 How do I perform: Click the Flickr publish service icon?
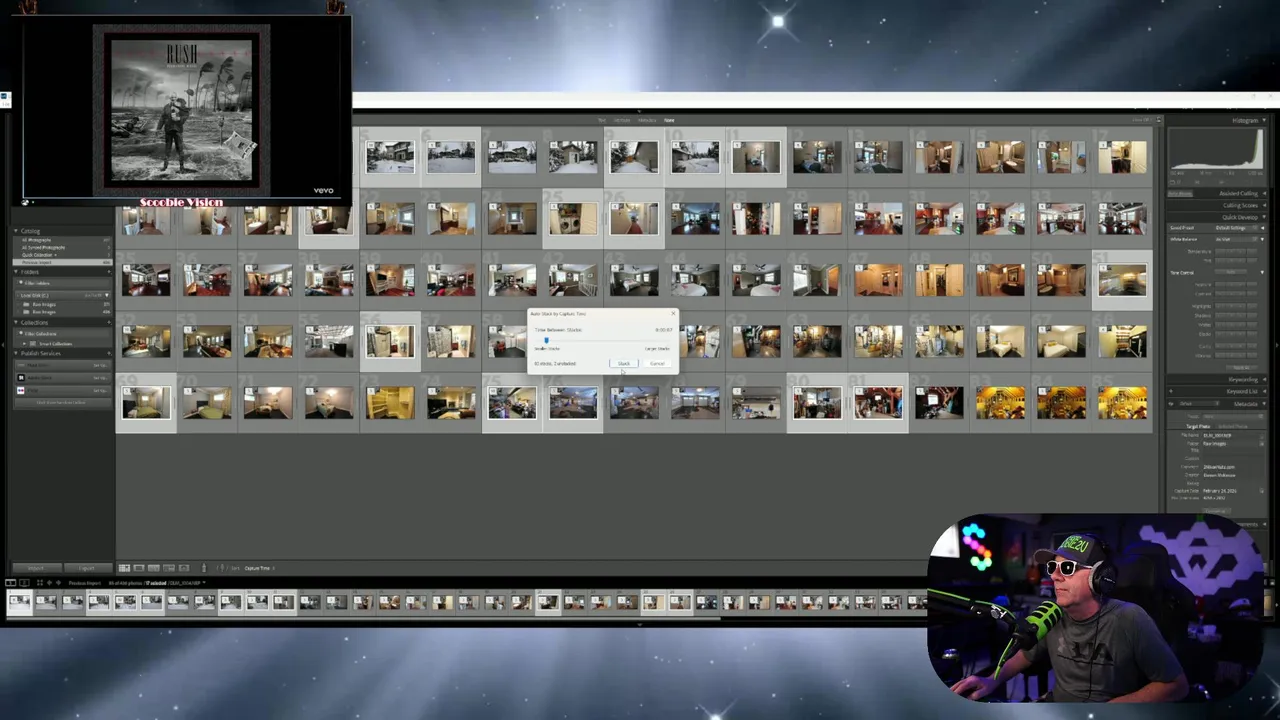pos(21,390)
